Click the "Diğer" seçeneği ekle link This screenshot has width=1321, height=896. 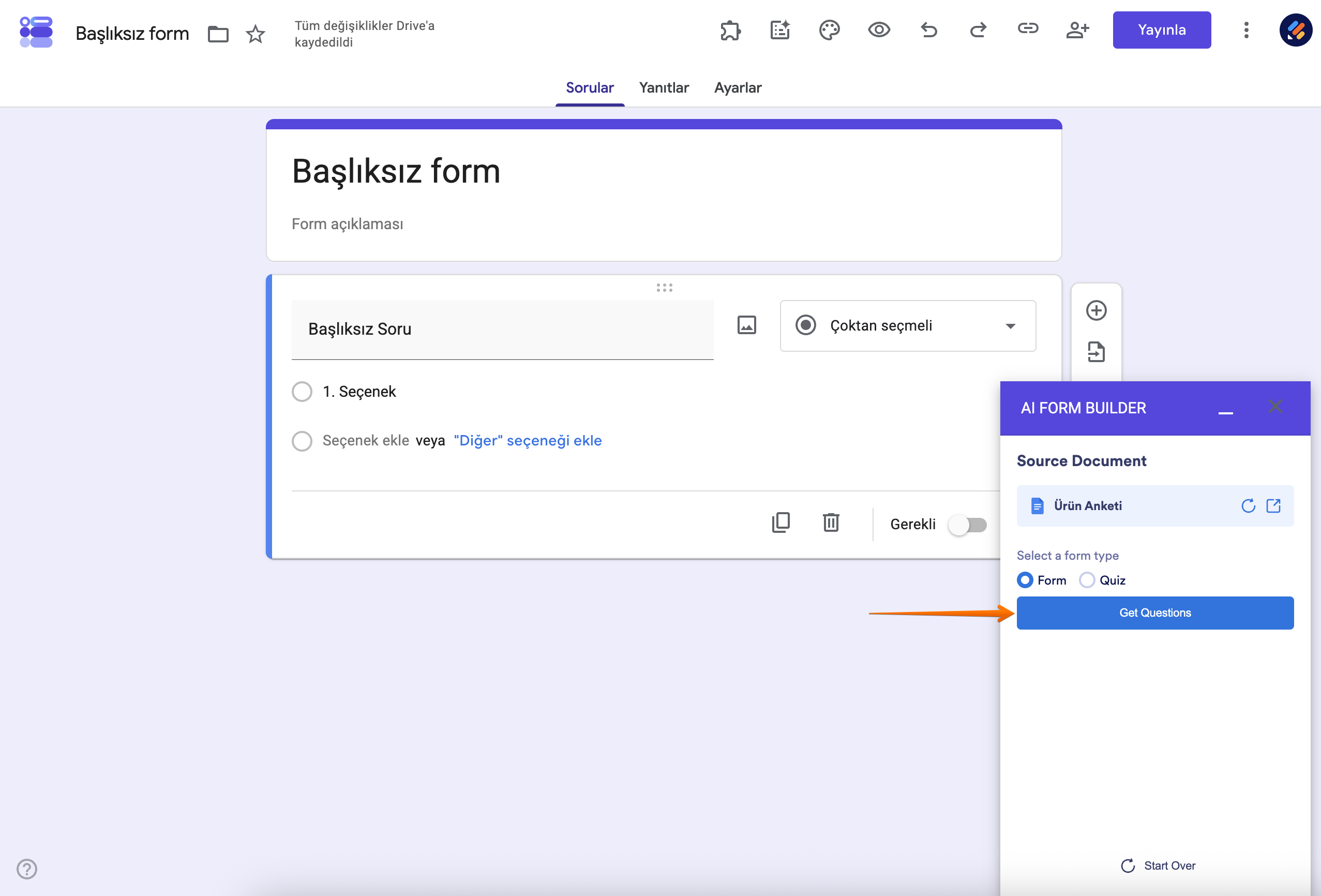click(x=528, y=441)
